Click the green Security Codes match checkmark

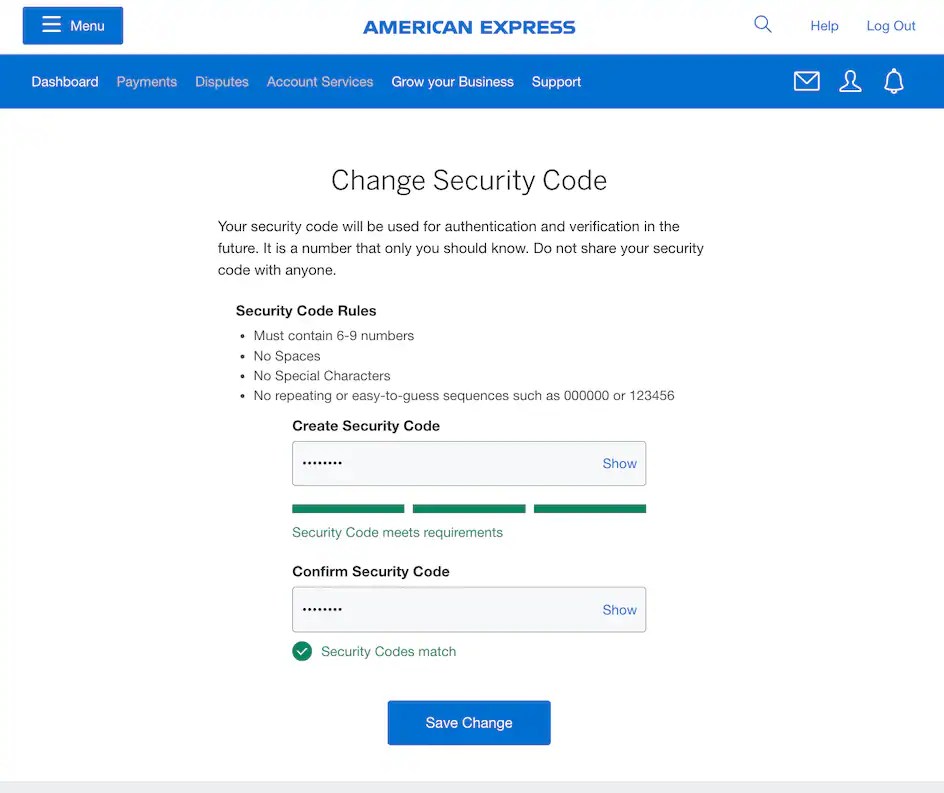(302, 652)
